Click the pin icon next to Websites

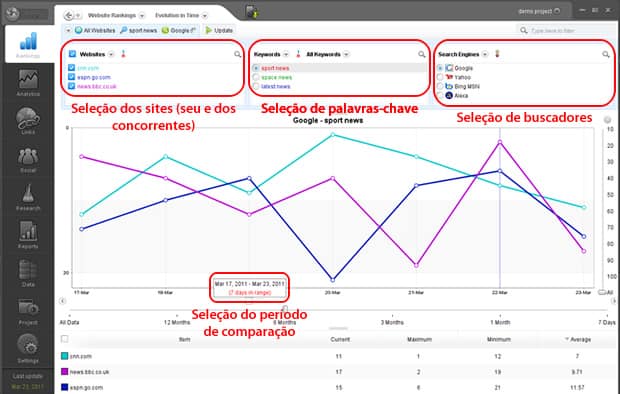pos(123,54)
